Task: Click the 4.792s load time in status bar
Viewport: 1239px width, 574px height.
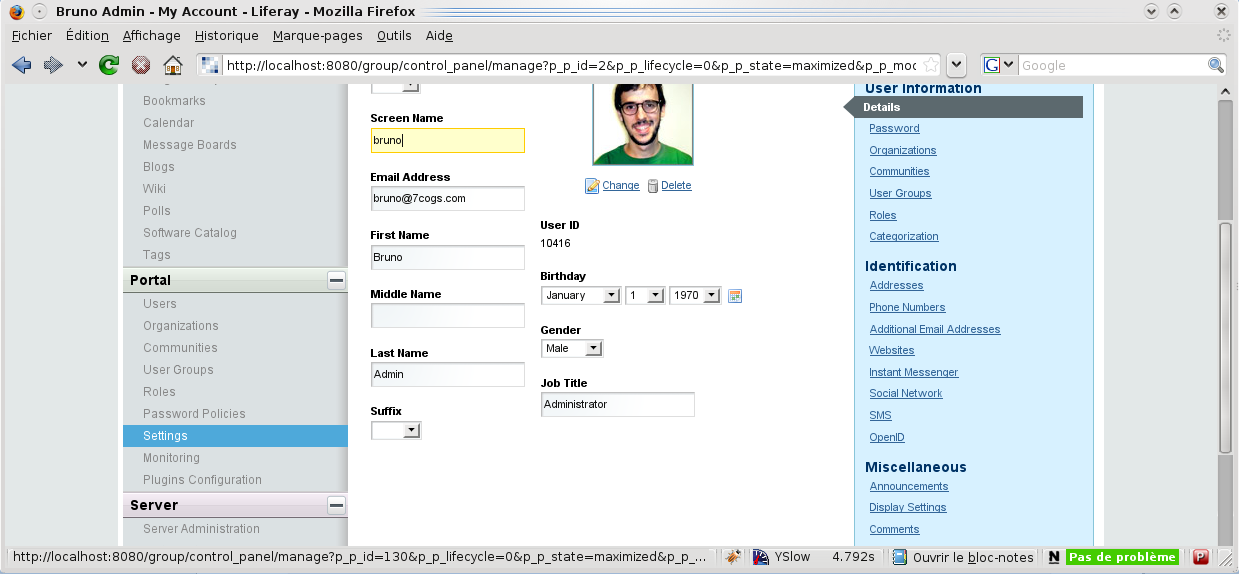Action: point(853,557)
